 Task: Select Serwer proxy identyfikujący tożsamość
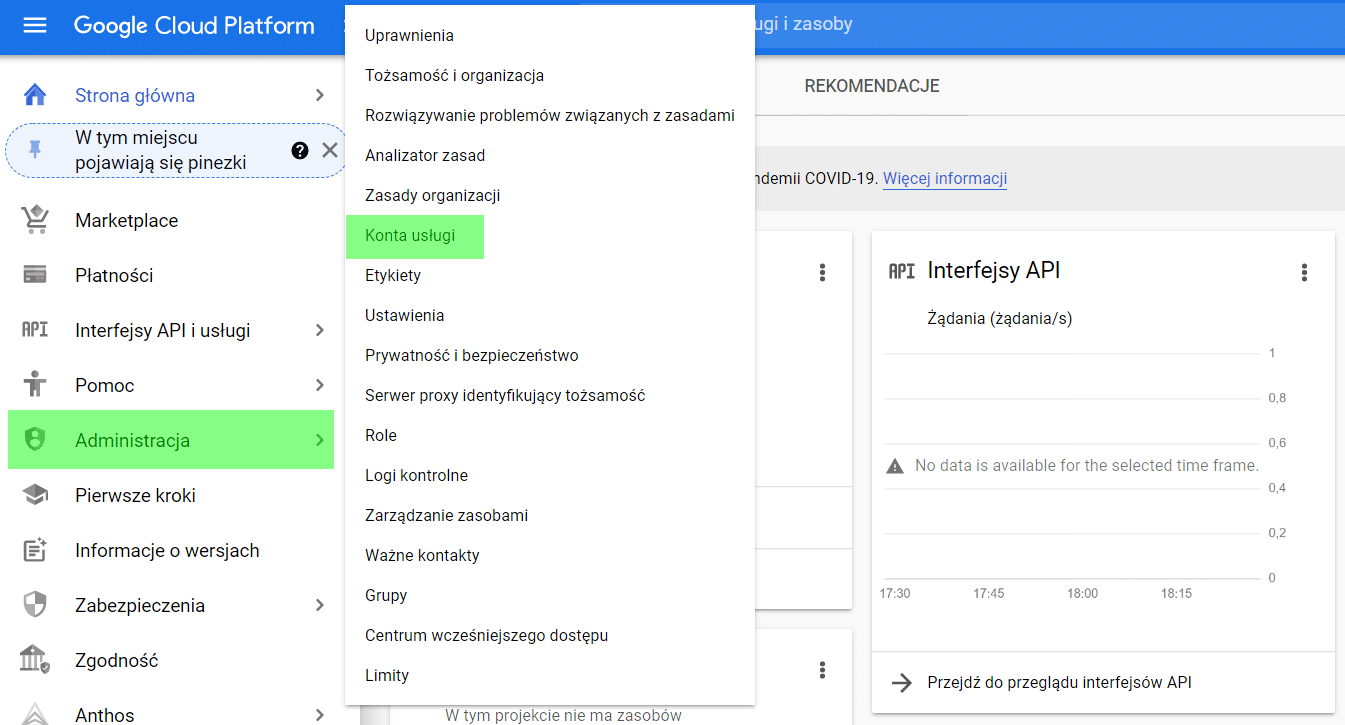coord(550,395)
